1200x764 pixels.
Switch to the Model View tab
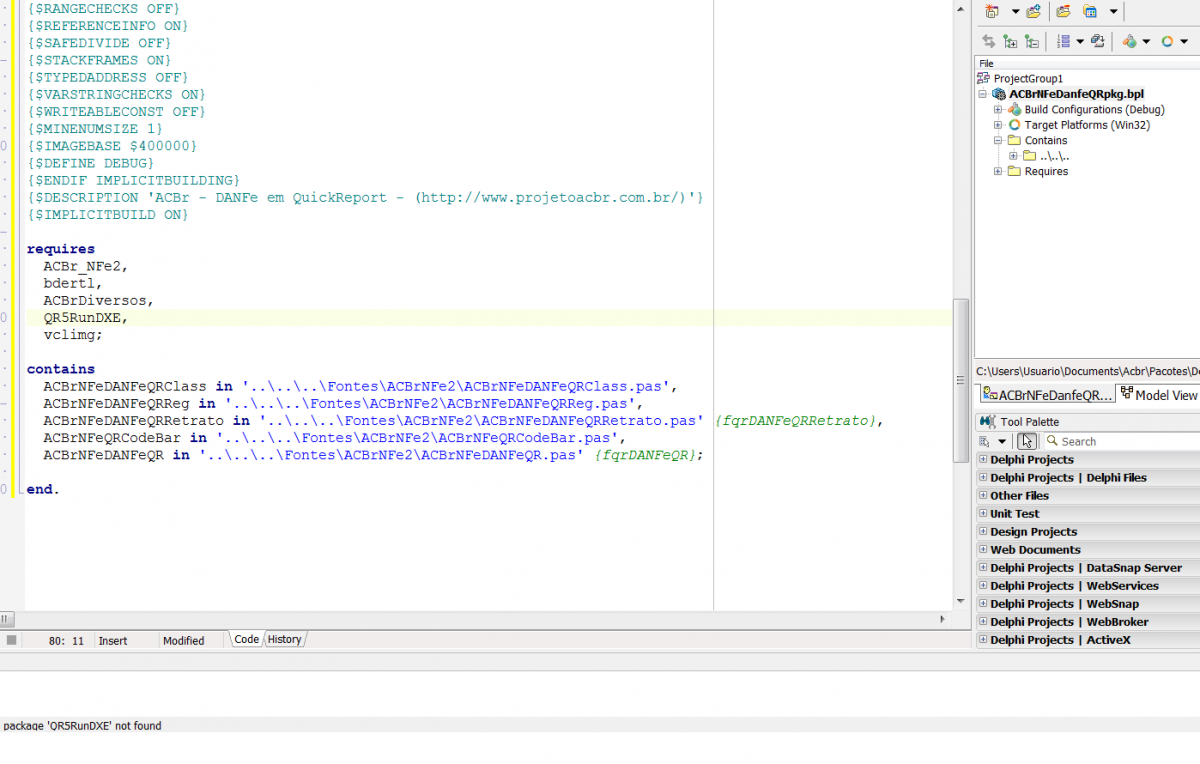pos(1158,395)
